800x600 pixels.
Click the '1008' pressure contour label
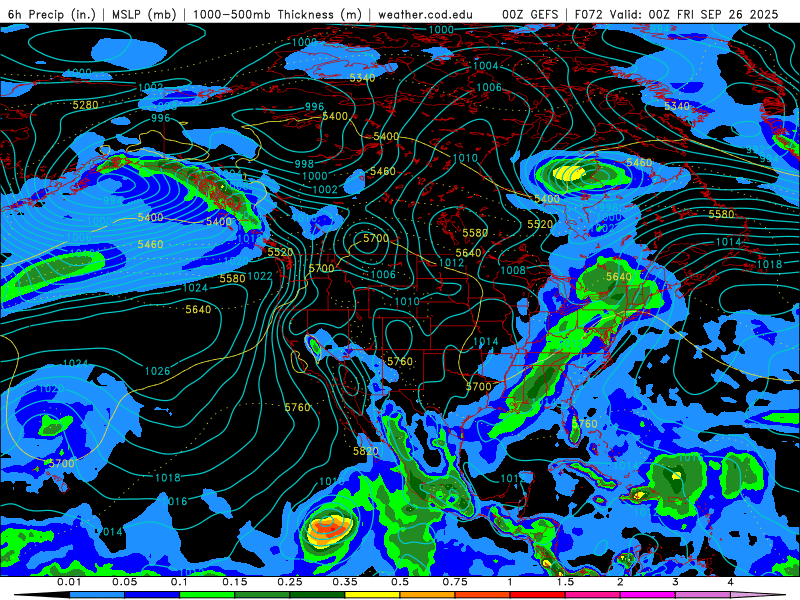click(x=513, y=270)
